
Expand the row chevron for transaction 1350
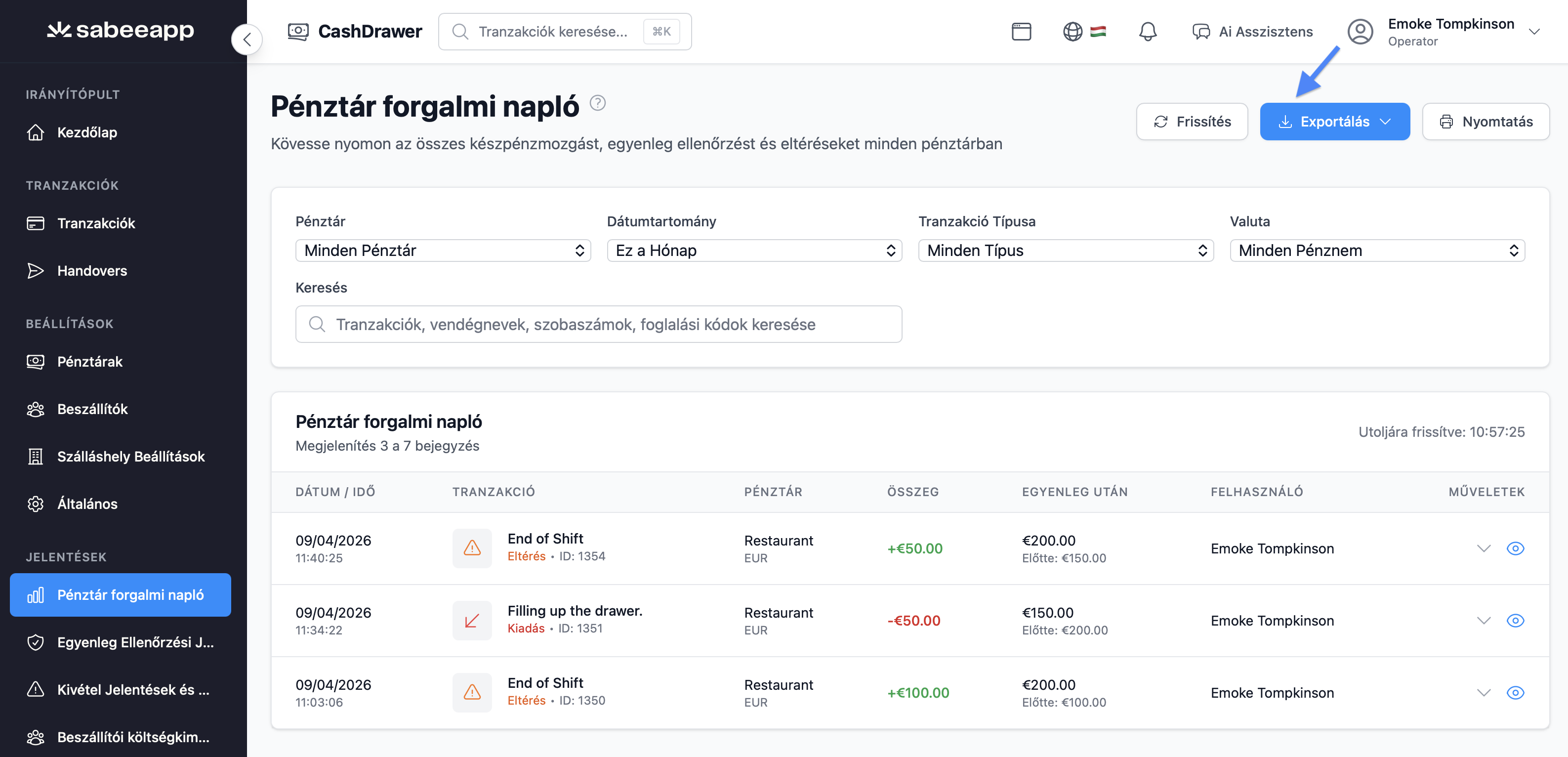[1484, 692]
